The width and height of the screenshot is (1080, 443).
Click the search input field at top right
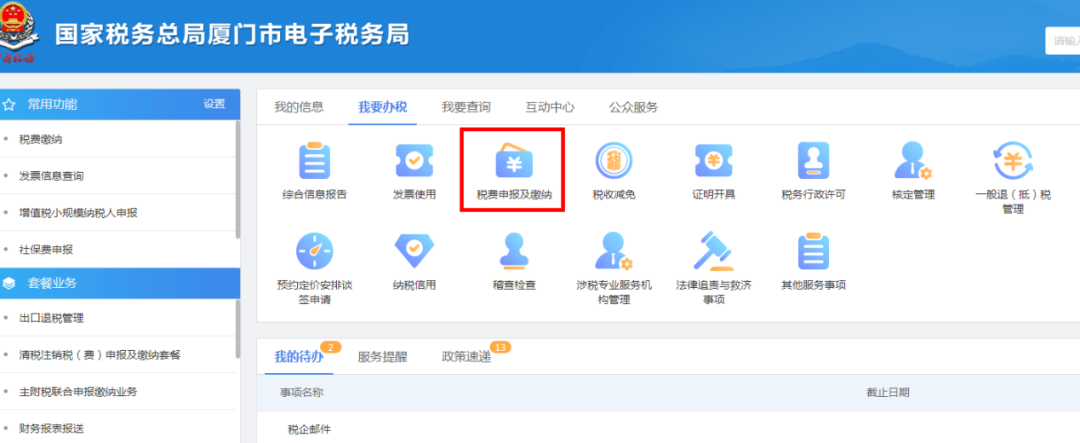1062,41
